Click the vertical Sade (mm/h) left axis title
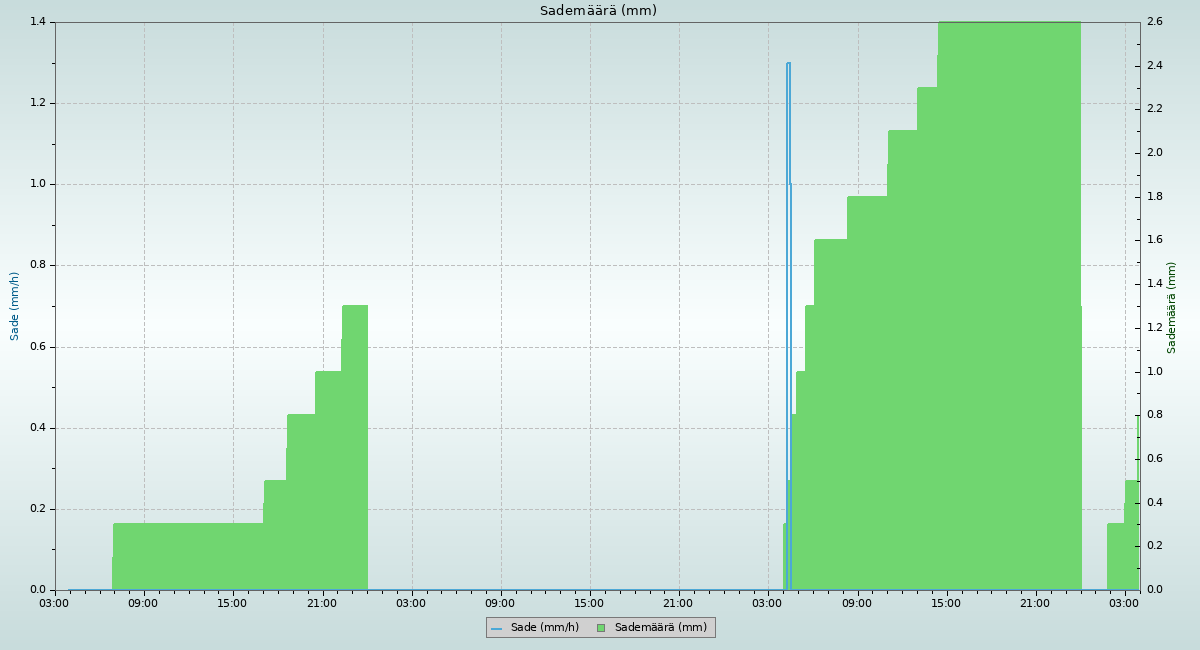Image resolution: width=1200 pixels, height=650 pixels. click(x=15, y=306)
